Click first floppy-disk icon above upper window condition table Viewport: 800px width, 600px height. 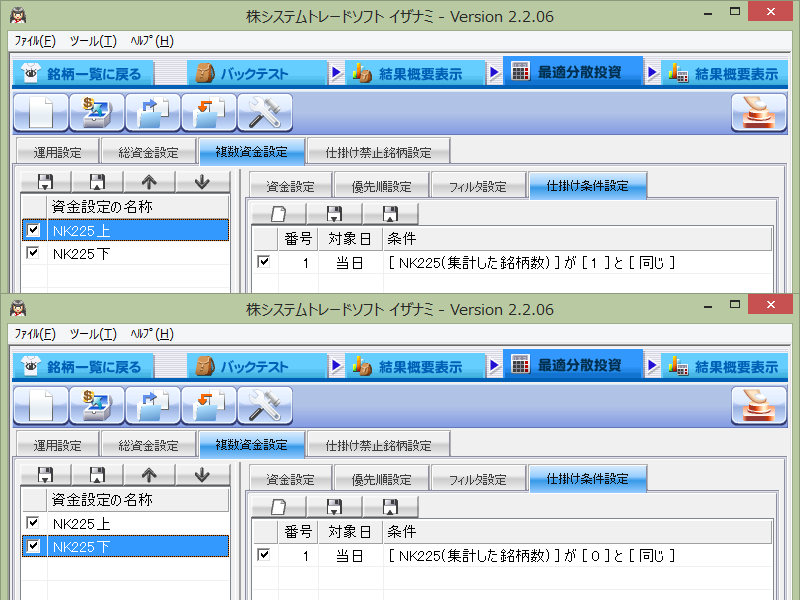(334, 214)
